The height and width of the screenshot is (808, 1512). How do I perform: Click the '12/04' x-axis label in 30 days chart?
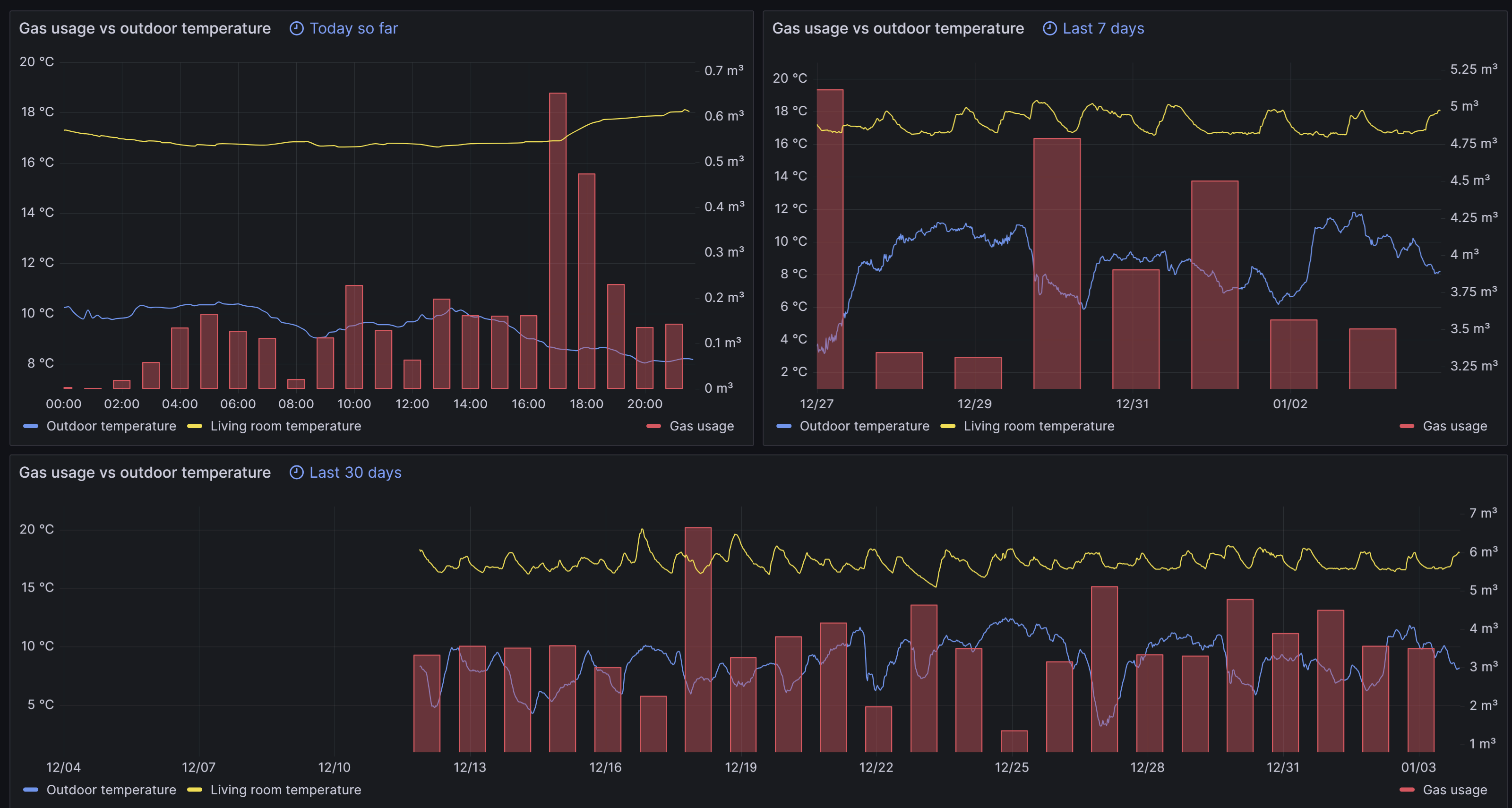tap(63, 767)
